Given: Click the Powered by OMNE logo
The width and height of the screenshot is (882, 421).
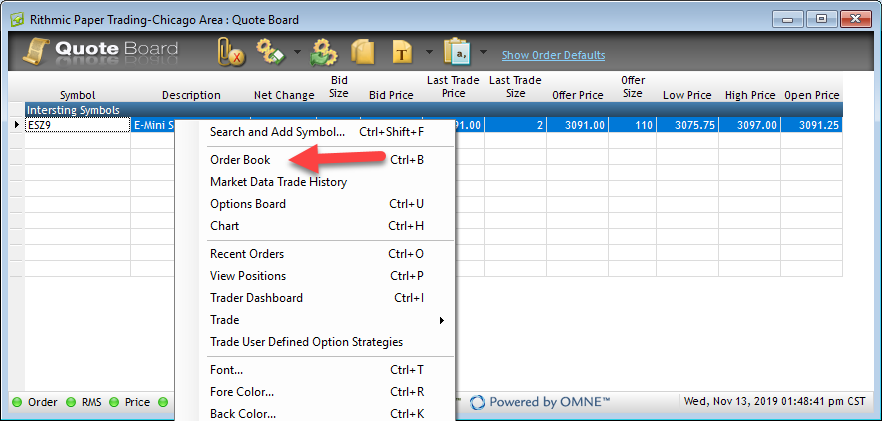Looking at the screenshot, I should (x=540, y=402).
